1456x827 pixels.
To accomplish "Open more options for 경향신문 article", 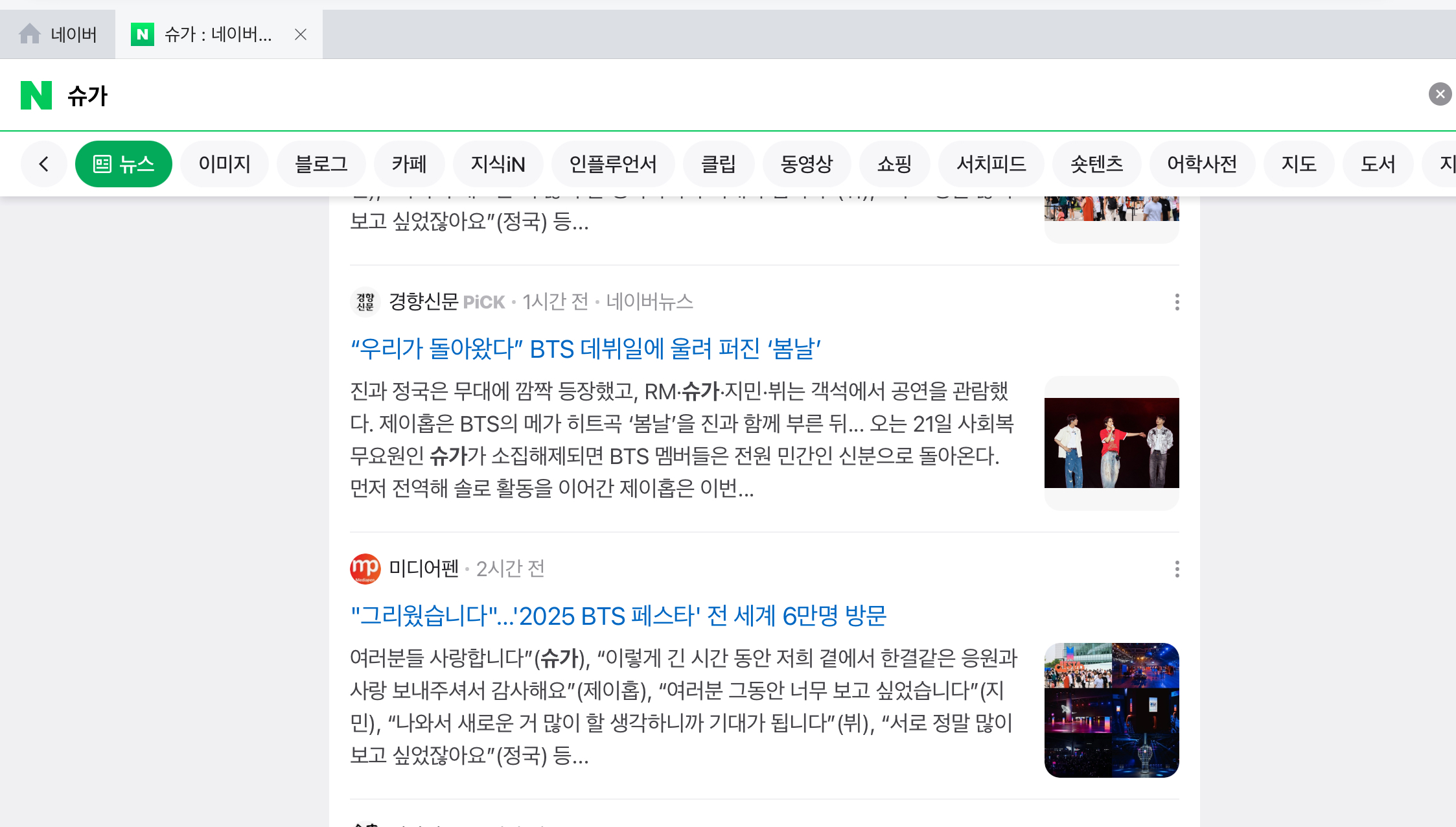I will pyautogui.click(x=1177, y=302).
